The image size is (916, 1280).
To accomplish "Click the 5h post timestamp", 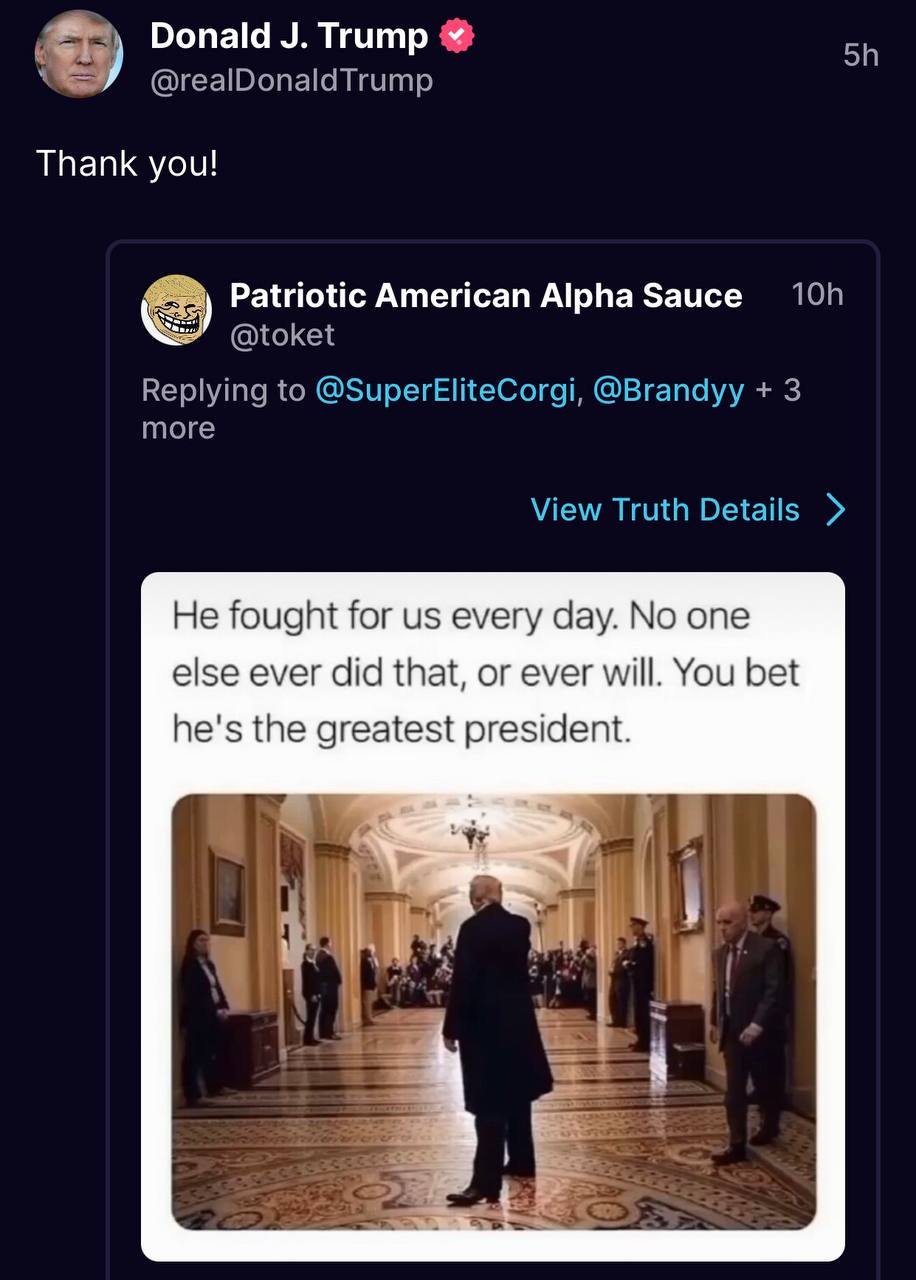I will [860, 55].
